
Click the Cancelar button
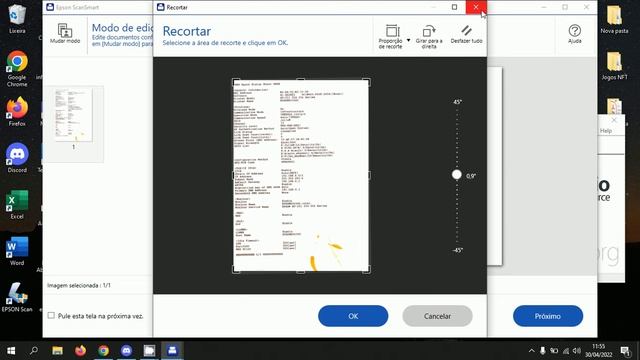point(437,316)
